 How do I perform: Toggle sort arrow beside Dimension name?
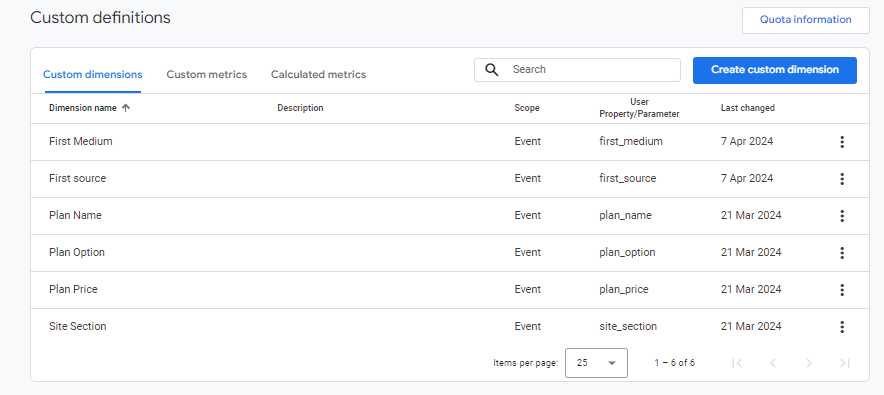pos(126,108)
